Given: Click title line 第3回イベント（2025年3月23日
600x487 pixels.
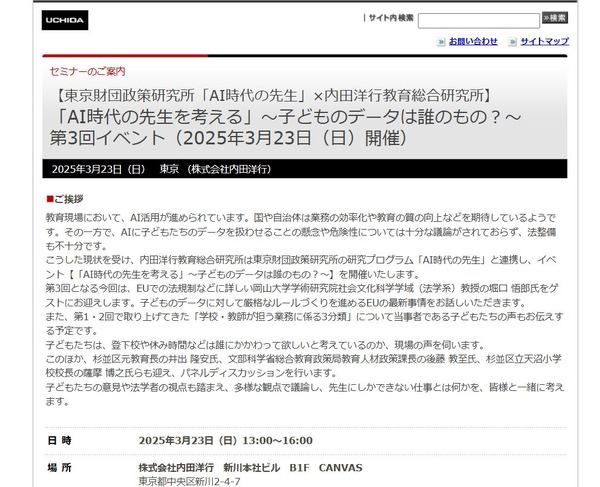Looking at the screenshot, I should click(228, 138).
